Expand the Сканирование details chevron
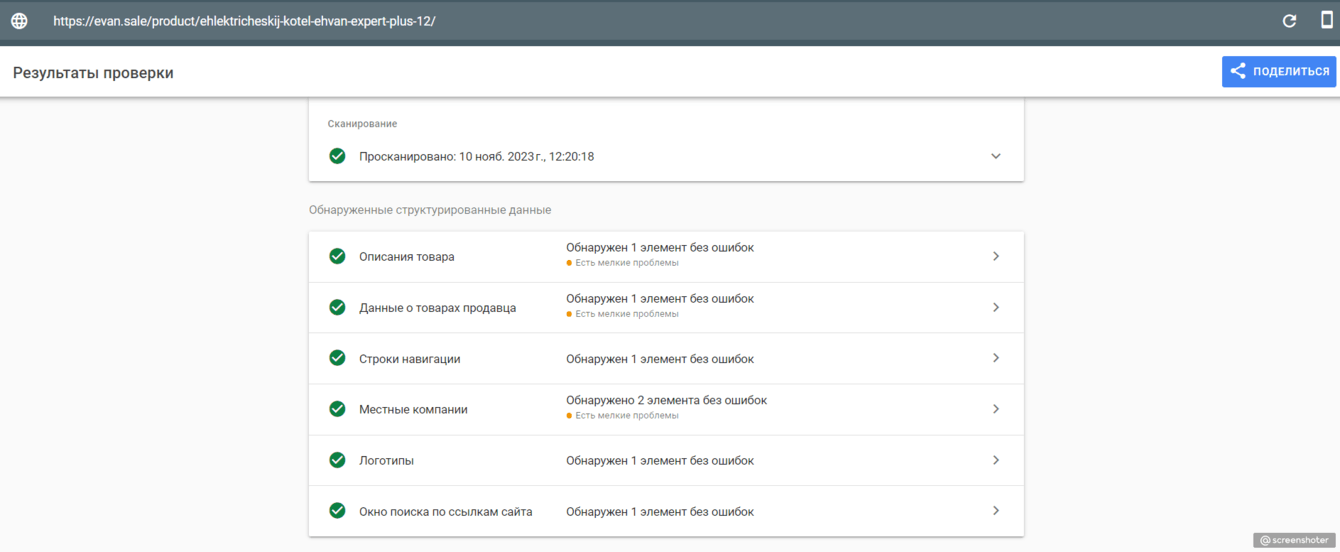Image resolution: width=1340 pixels, height=552 pixels. (x=995, y=156)
